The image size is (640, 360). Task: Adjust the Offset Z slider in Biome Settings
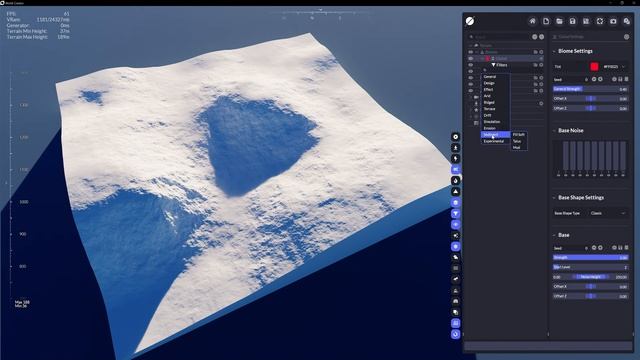(590, 109)
